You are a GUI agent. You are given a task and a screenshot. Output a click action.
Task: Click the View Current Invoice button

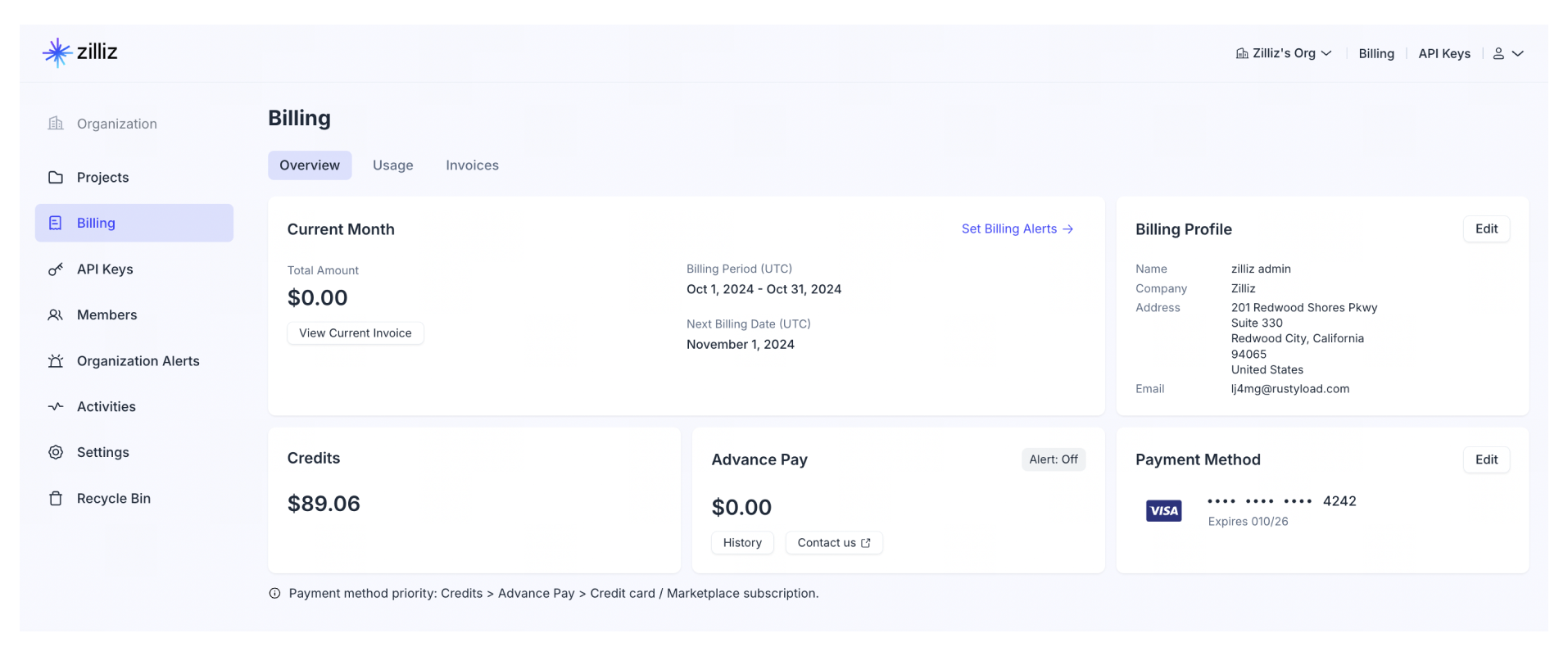pos(355,333)
